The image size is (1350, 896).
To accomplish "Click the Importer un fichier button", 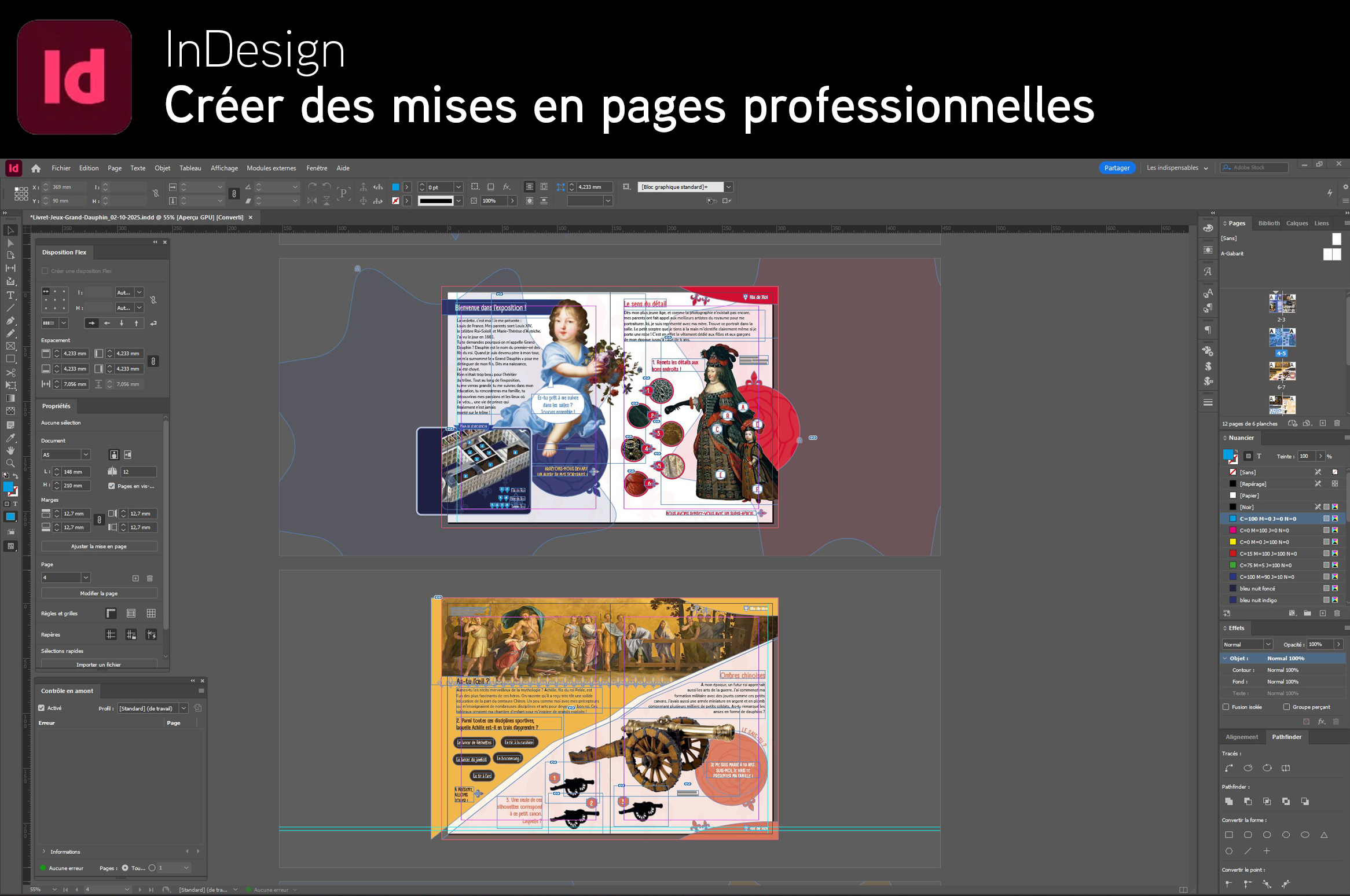I will pyautogui.click(x=99, y=664).
